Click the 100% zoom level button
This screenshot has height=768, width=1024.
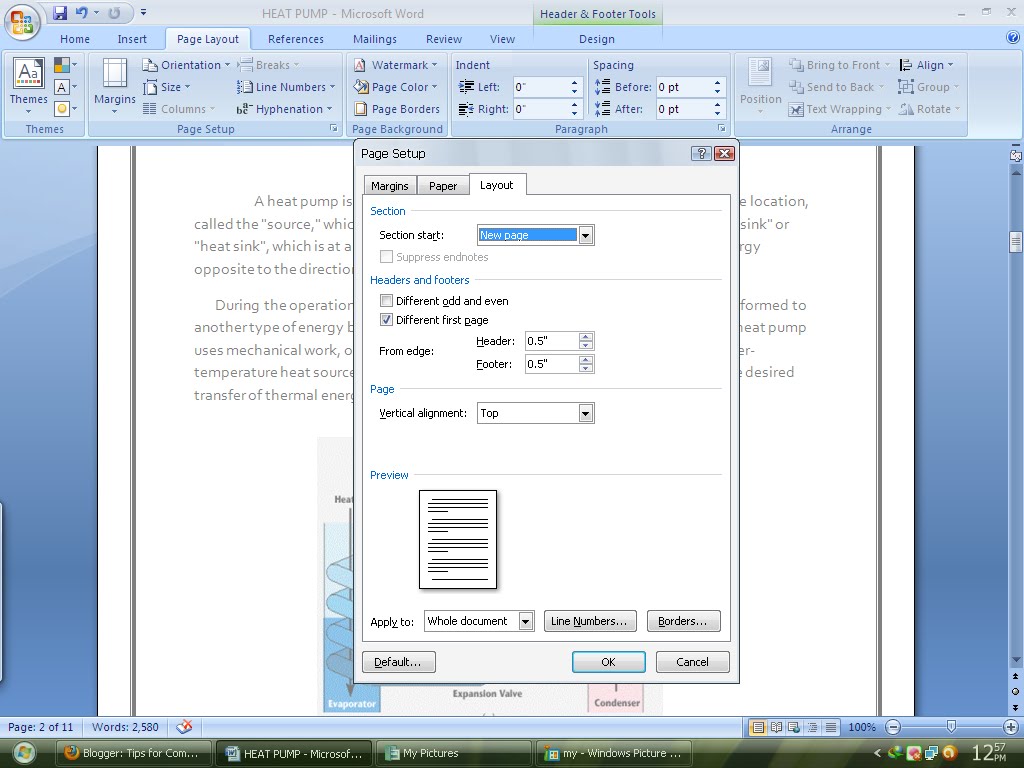(861, 727)
